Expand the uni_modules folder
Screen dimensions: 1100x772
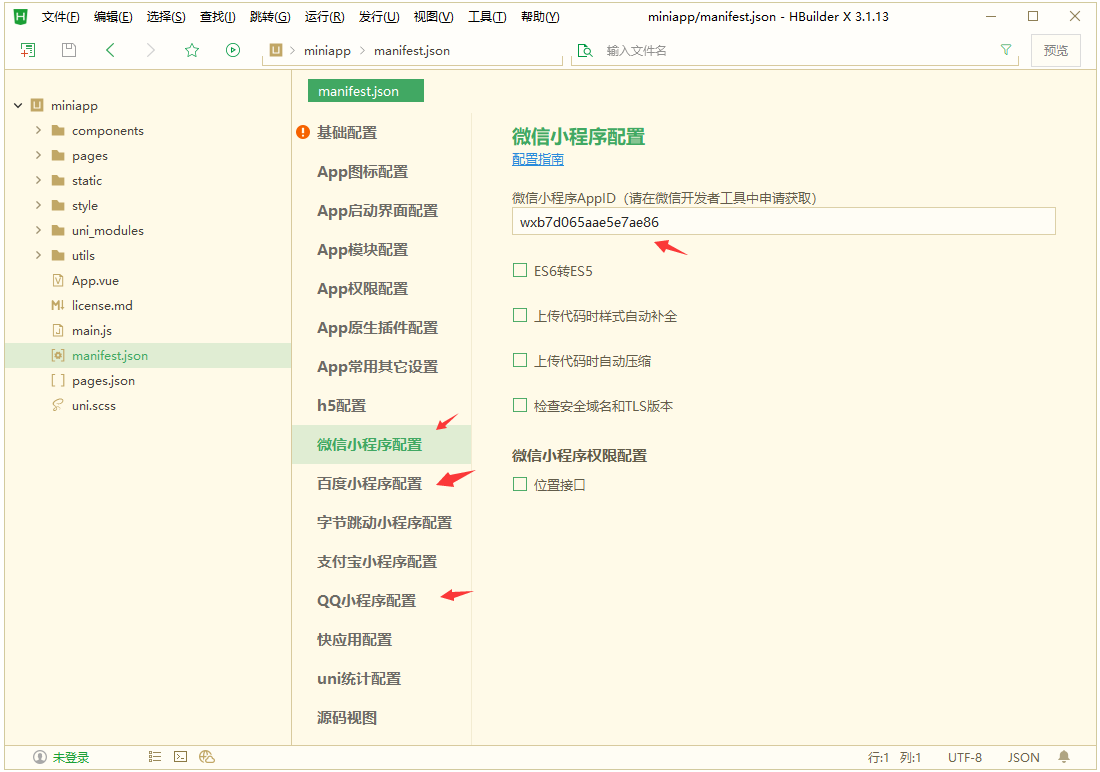click(x=38, y=230)
